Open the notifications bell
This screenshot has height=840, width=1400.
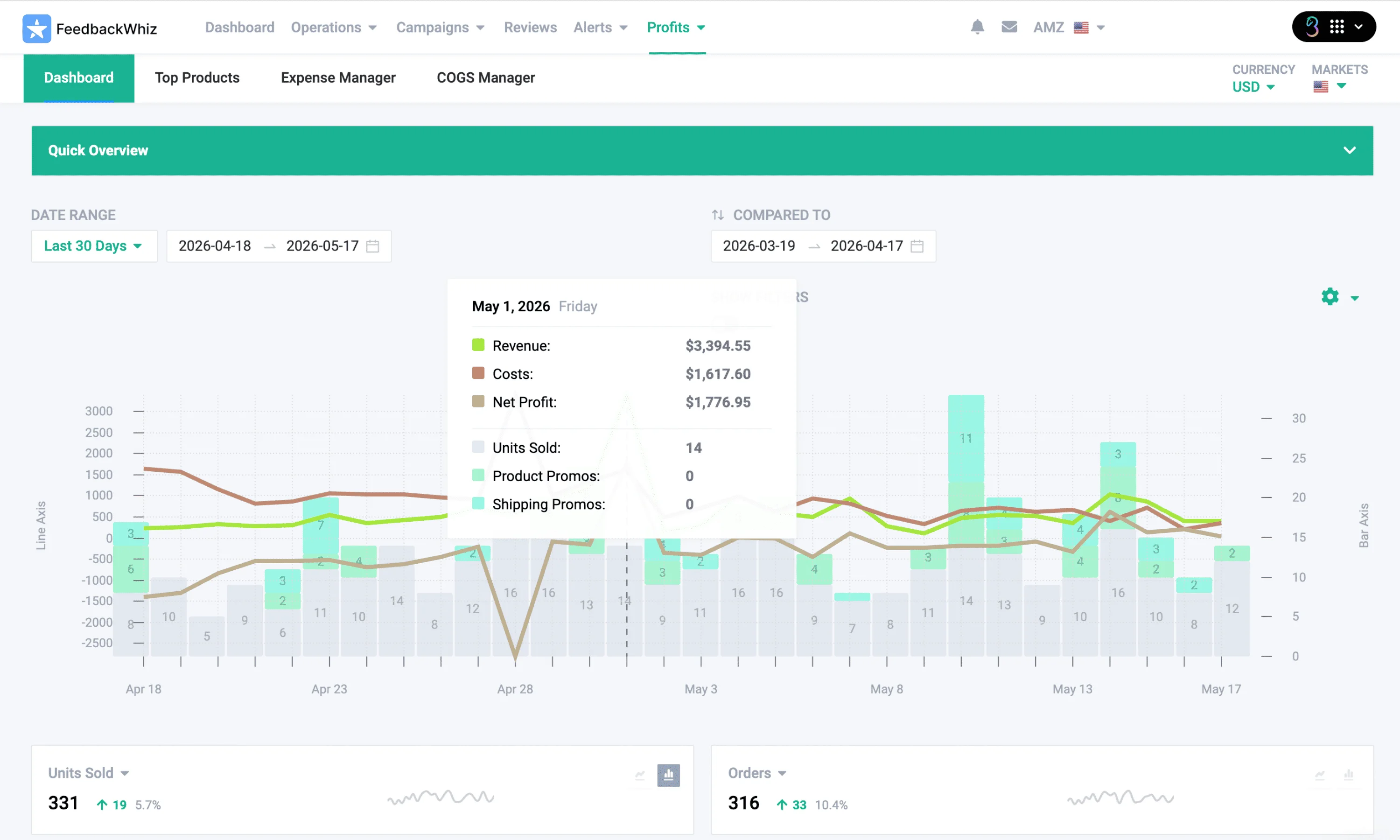pyautogui.click(x=977, y=27)
